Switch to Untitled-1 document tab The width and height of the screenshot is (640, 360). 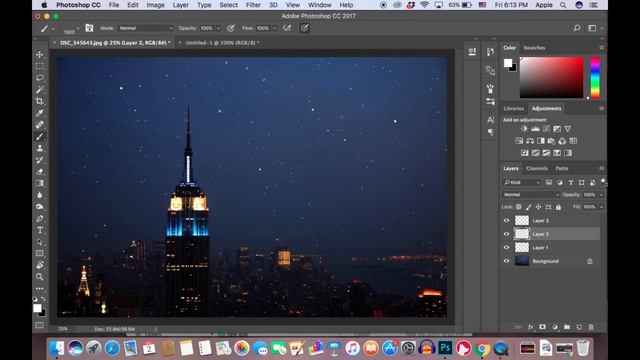click(x=222, y=42)
